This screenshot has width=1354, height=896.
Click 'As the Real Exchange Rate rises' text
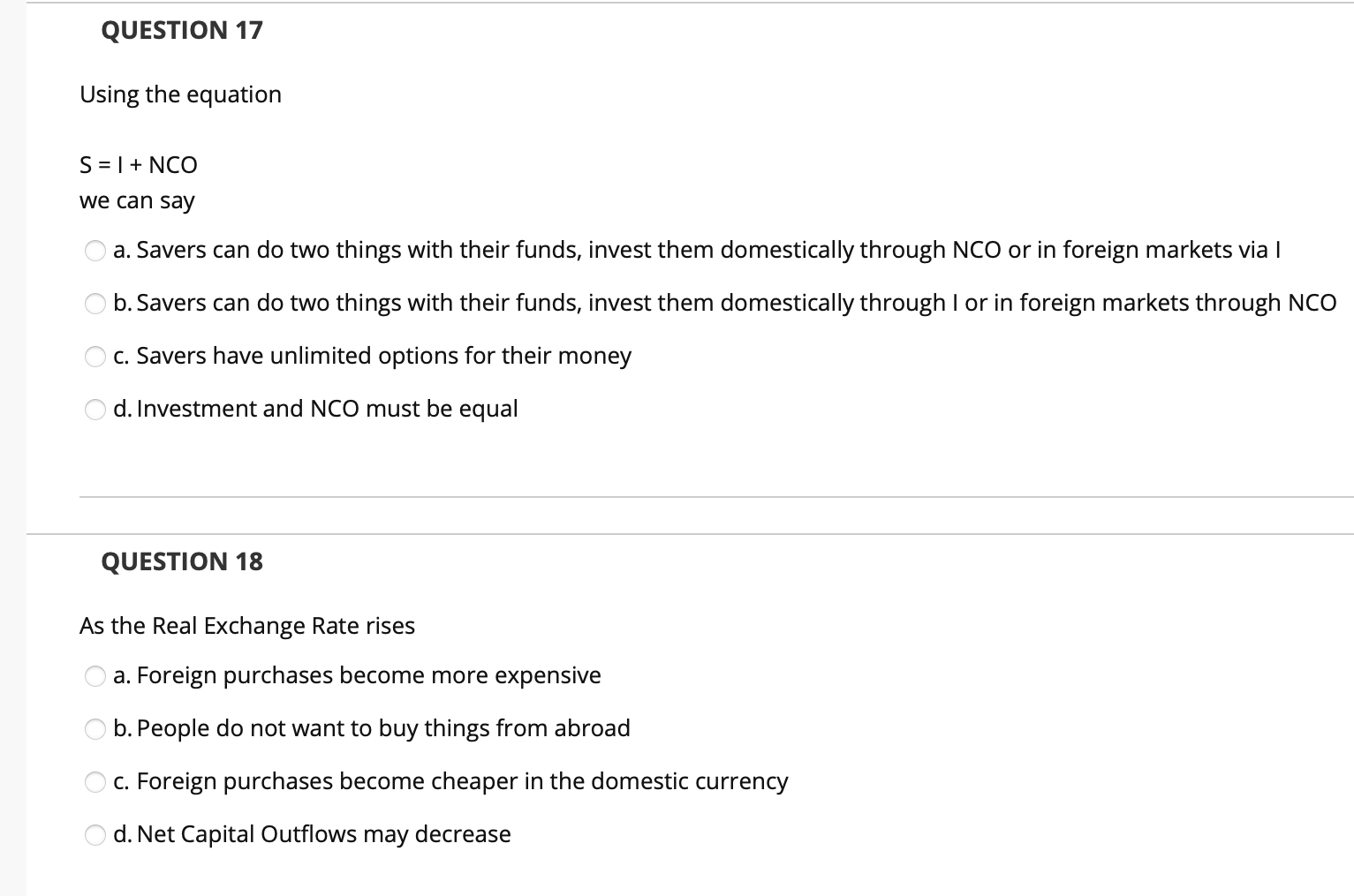click(247, 626)
